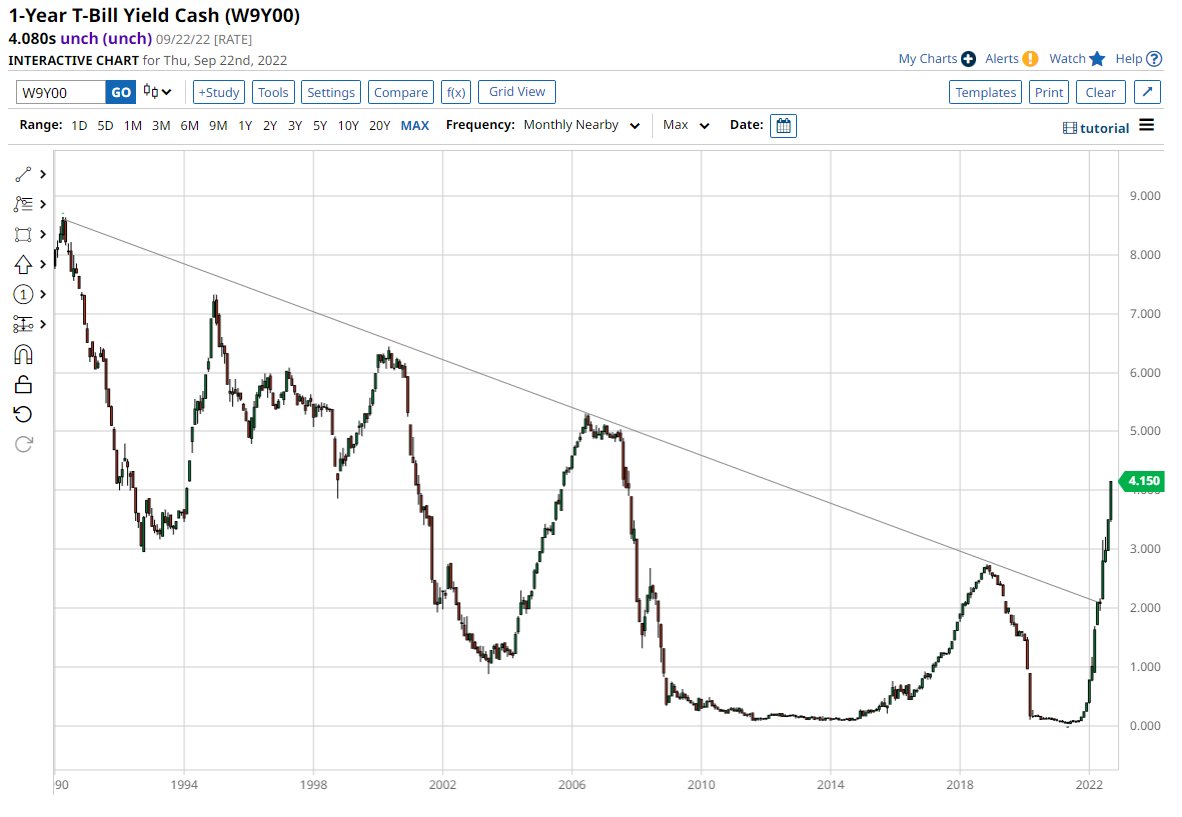1182x817 pixels.
Task: Expand the Fibonacci tools submenu arrow
Action: click(x=43, y=204)
